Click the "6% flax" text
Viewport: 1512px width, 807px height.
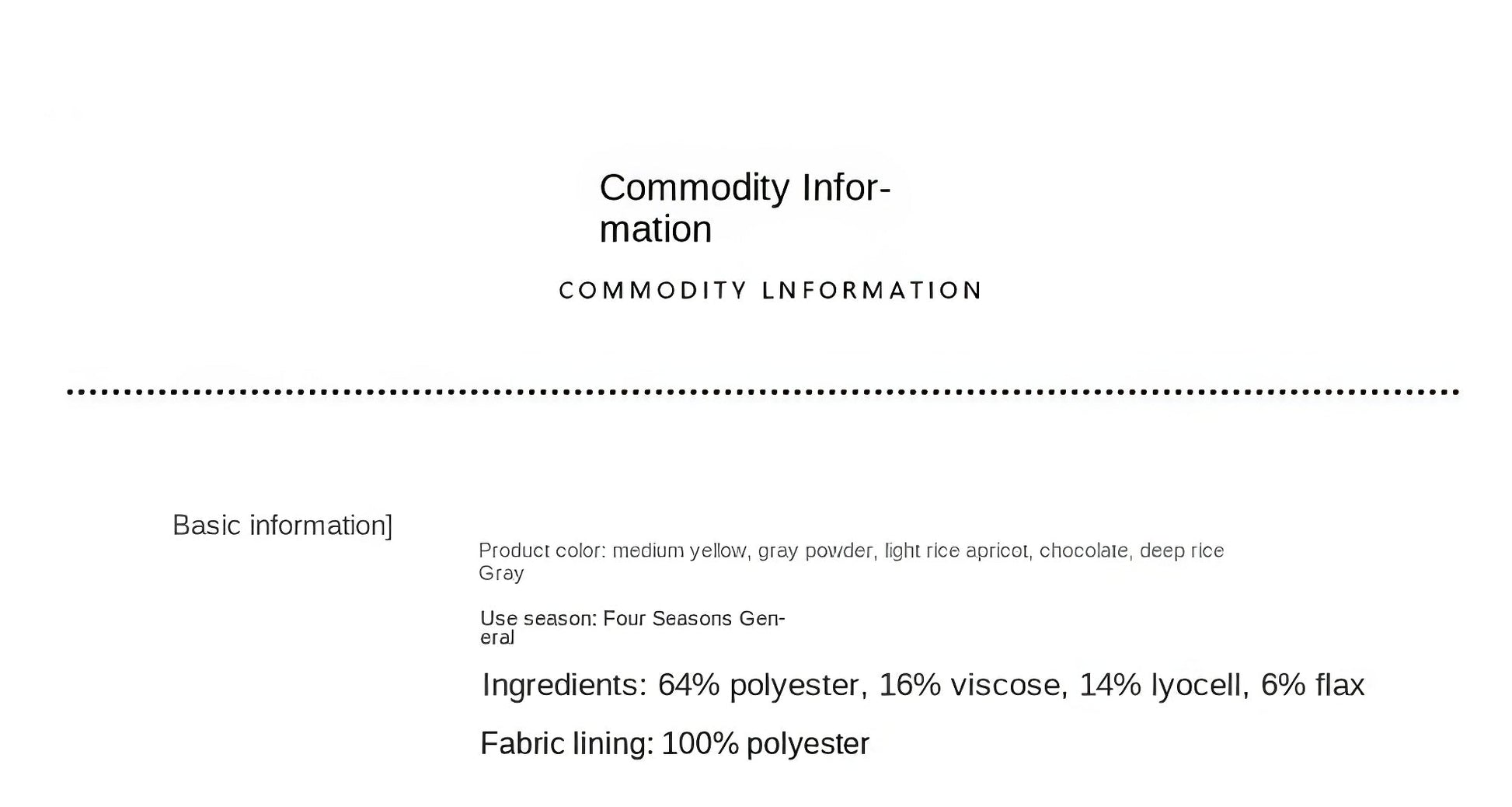1312,685
